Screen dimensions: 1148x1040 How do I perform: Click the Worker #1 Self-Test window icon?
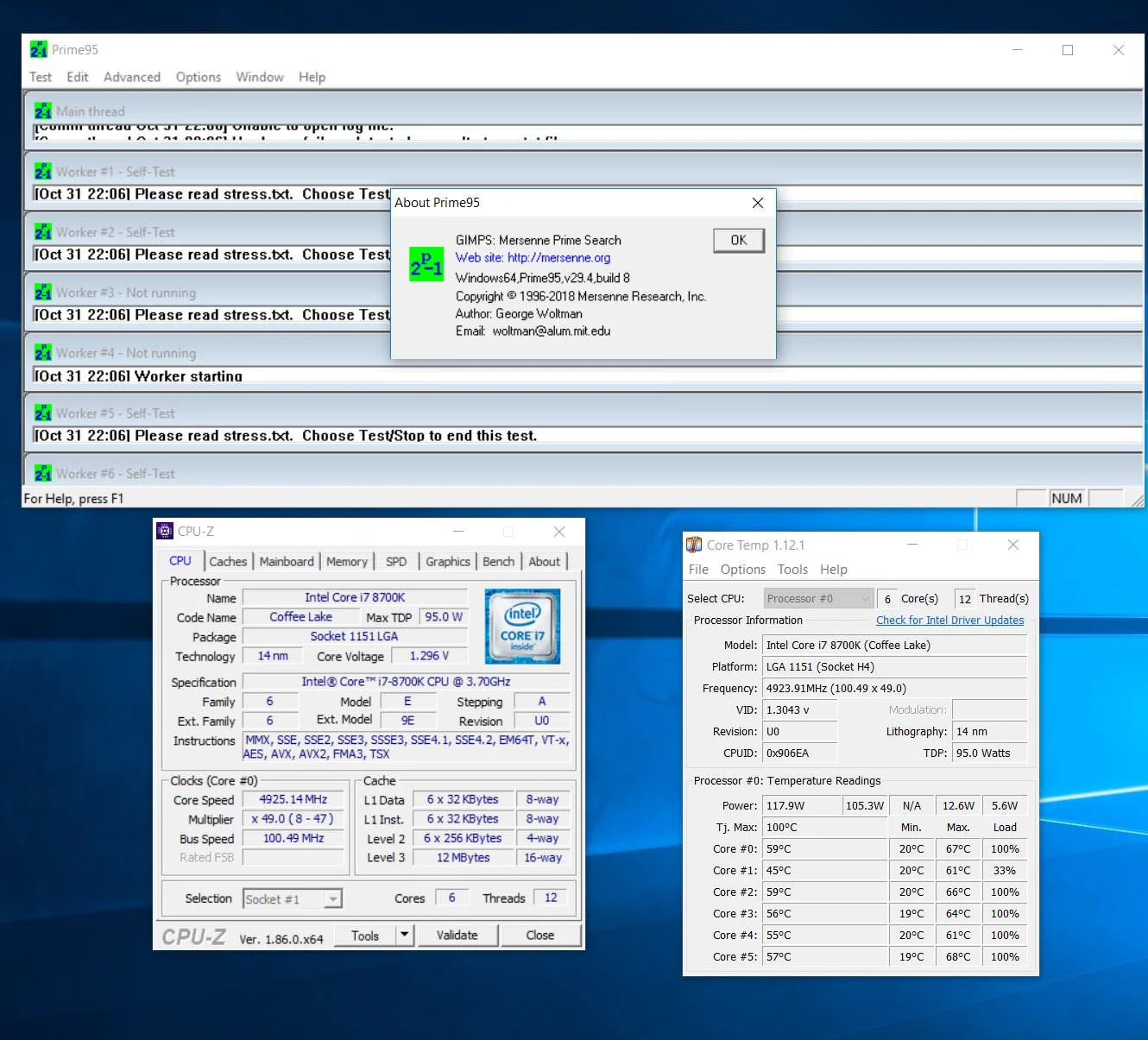coord(43,172)
